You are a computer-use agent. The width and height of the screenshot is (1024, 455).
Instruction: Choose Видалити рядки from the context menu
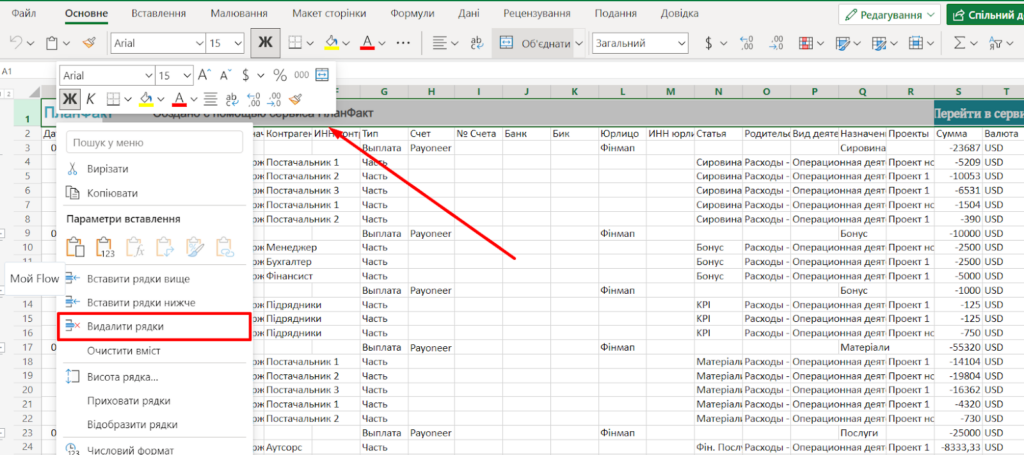[154, 326]
